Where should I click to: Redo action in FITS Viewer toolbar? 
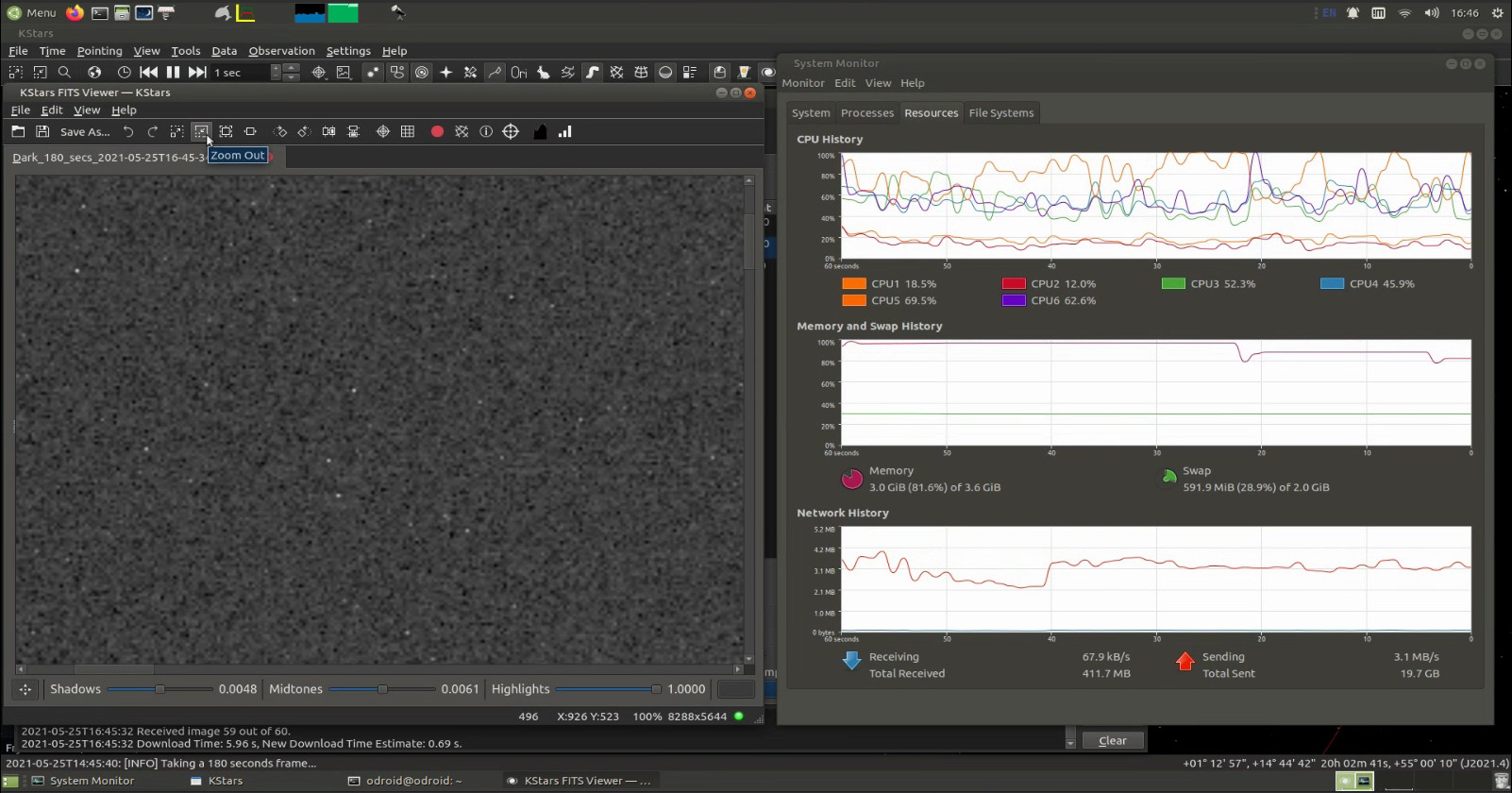153,132
